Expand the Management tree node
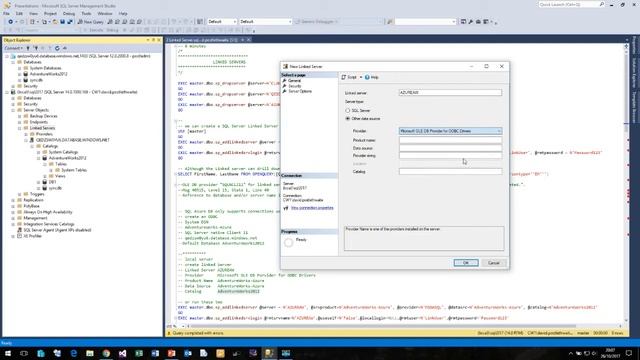The image size is (640, 360). tap(13, 218)
